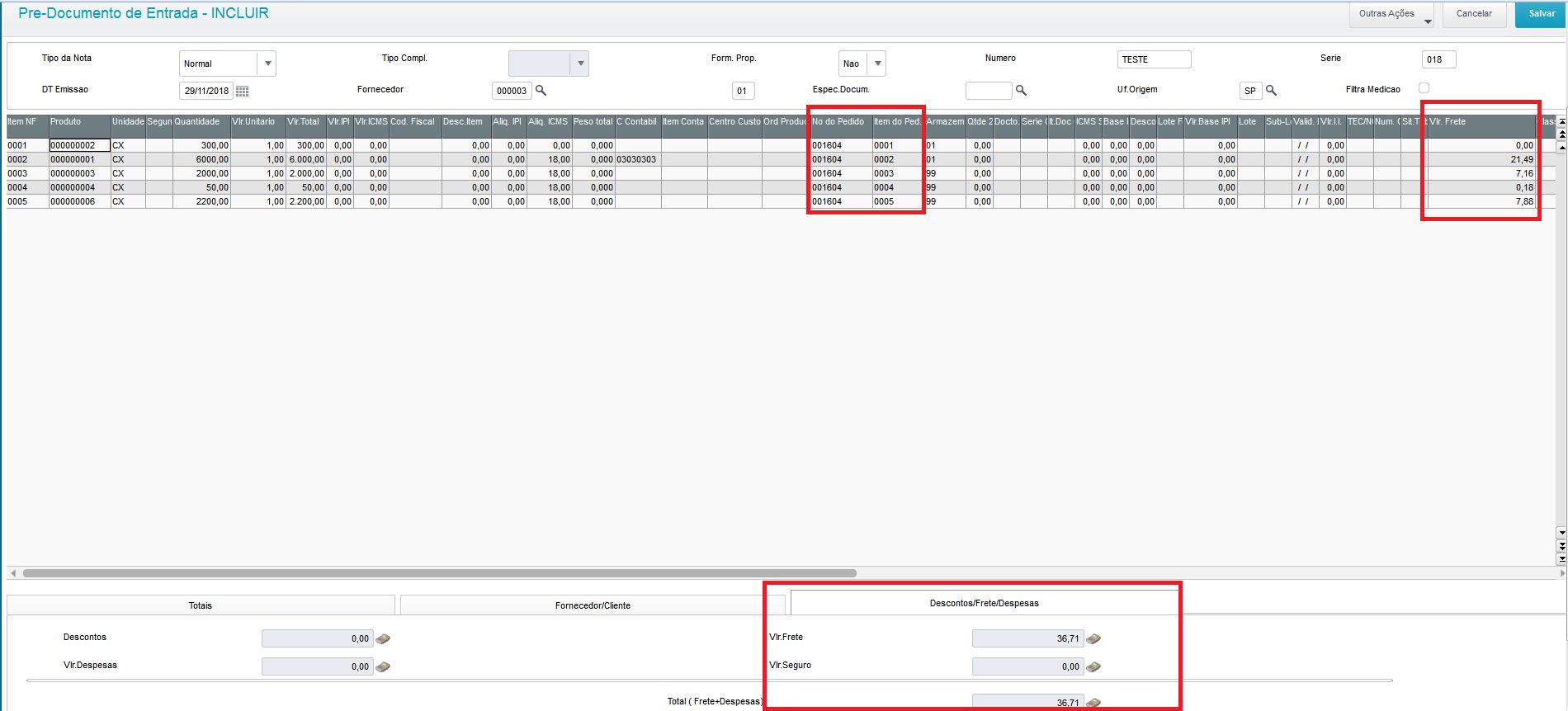
Task: Open the DT Emissao calendar picker icon
Action: [242, 92]
